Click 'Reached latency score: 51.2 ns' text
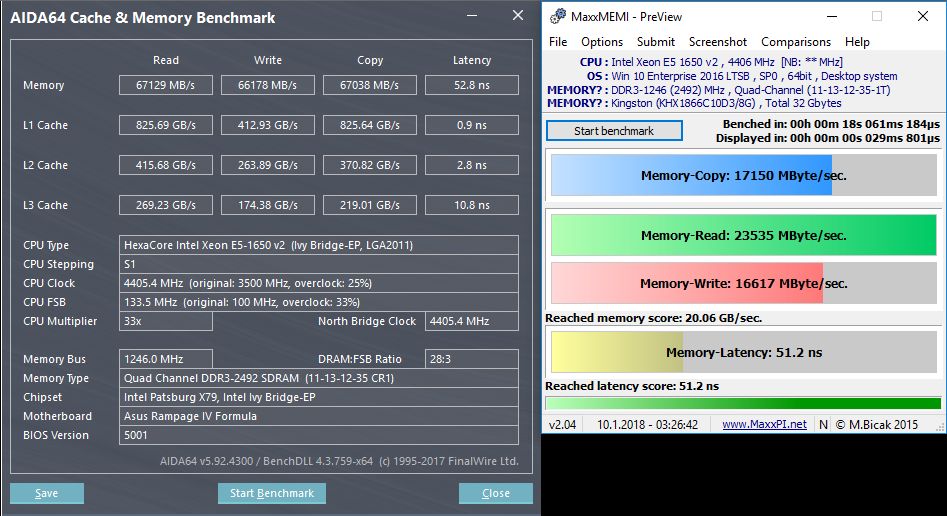 click(x=632, y=385)
